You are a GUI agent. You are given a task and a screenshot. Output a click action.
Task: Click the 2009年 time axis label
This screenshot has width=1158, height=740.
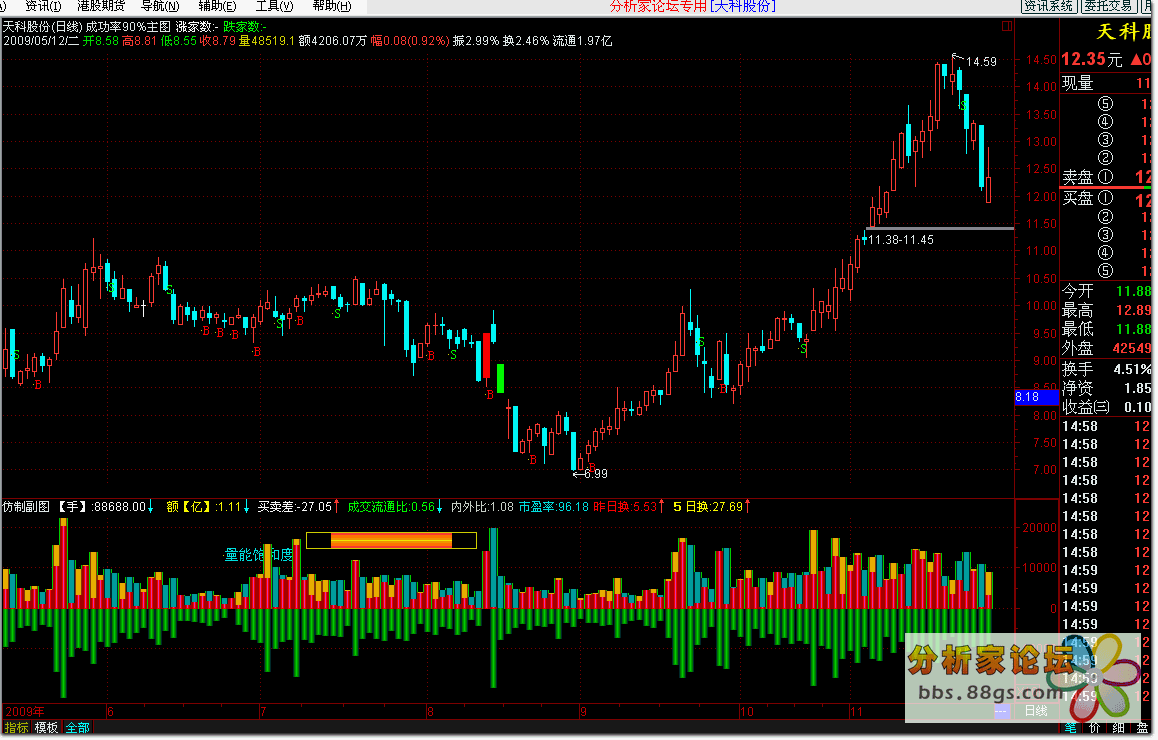tap(24, 712)
